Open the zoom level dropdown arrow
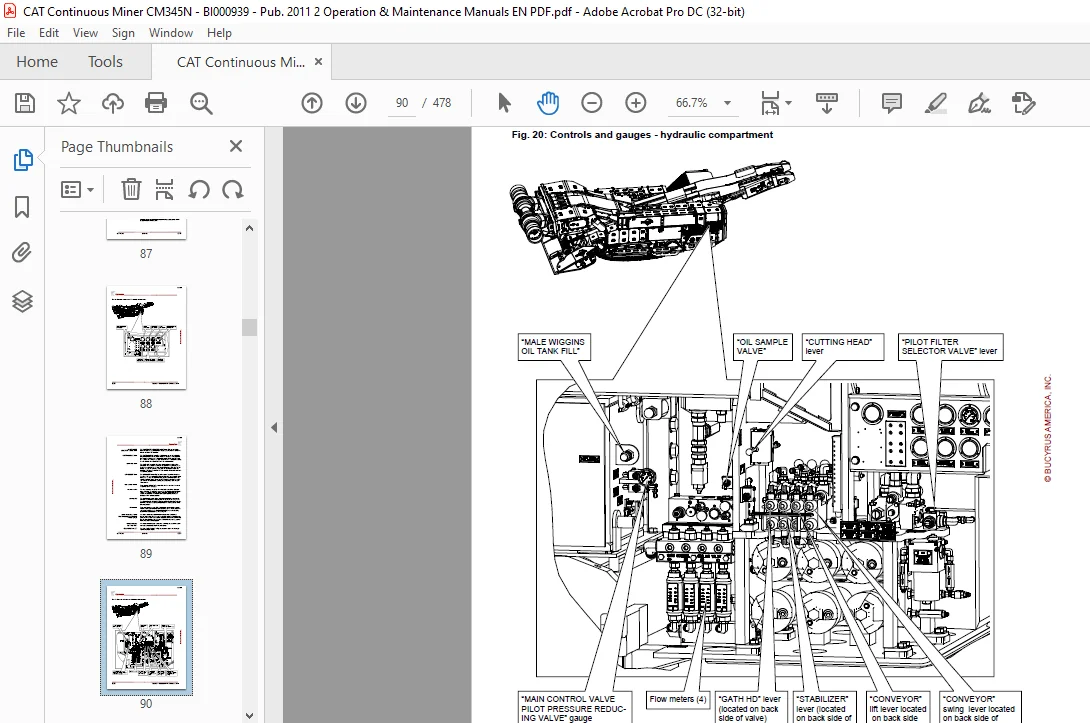Viewport: 1090px width, 723px height. click(727, 103)
